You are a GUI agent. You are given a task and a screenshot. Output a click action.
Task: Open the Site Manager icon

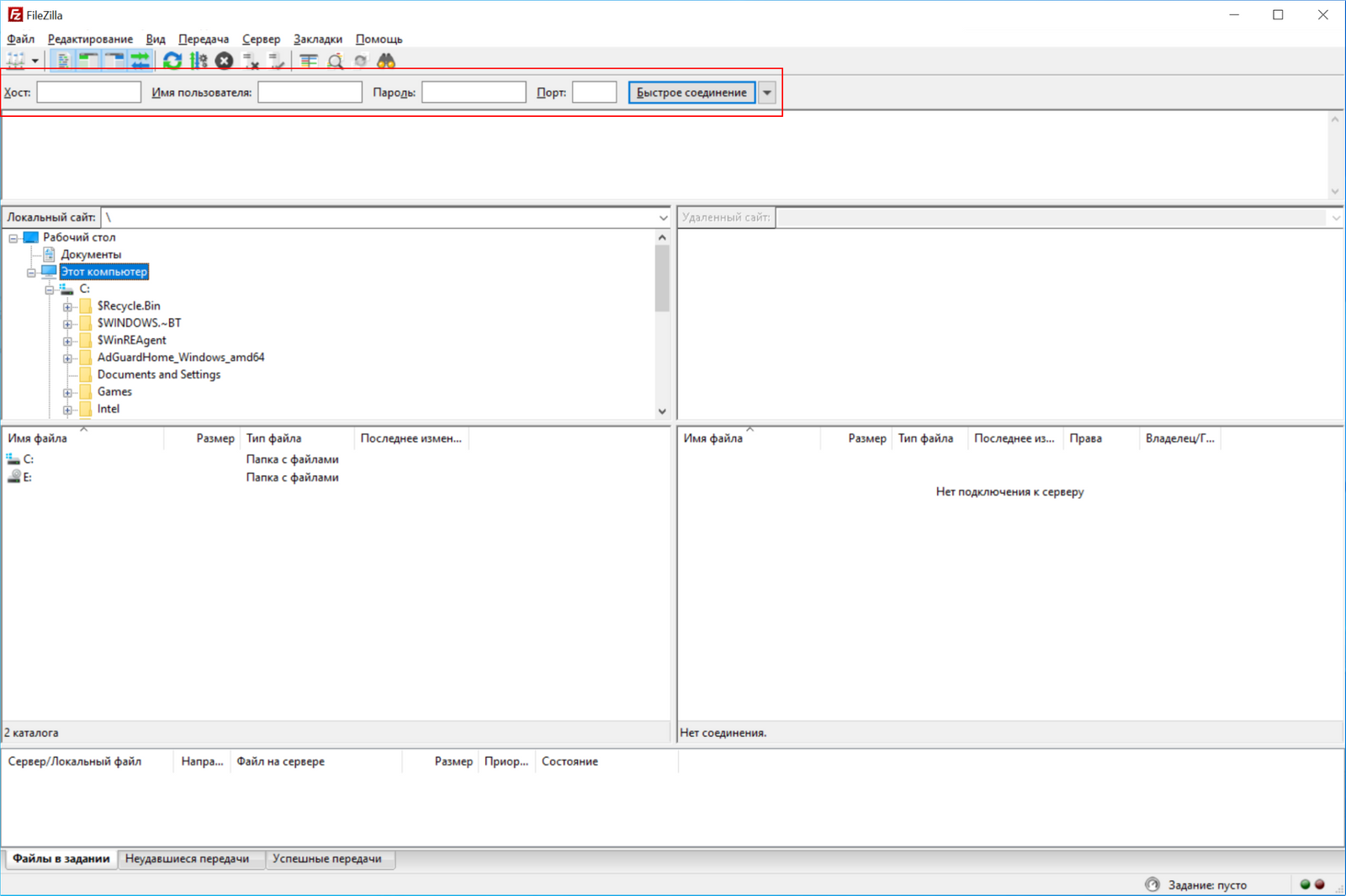pyautogui.click(x=15, y=61)
